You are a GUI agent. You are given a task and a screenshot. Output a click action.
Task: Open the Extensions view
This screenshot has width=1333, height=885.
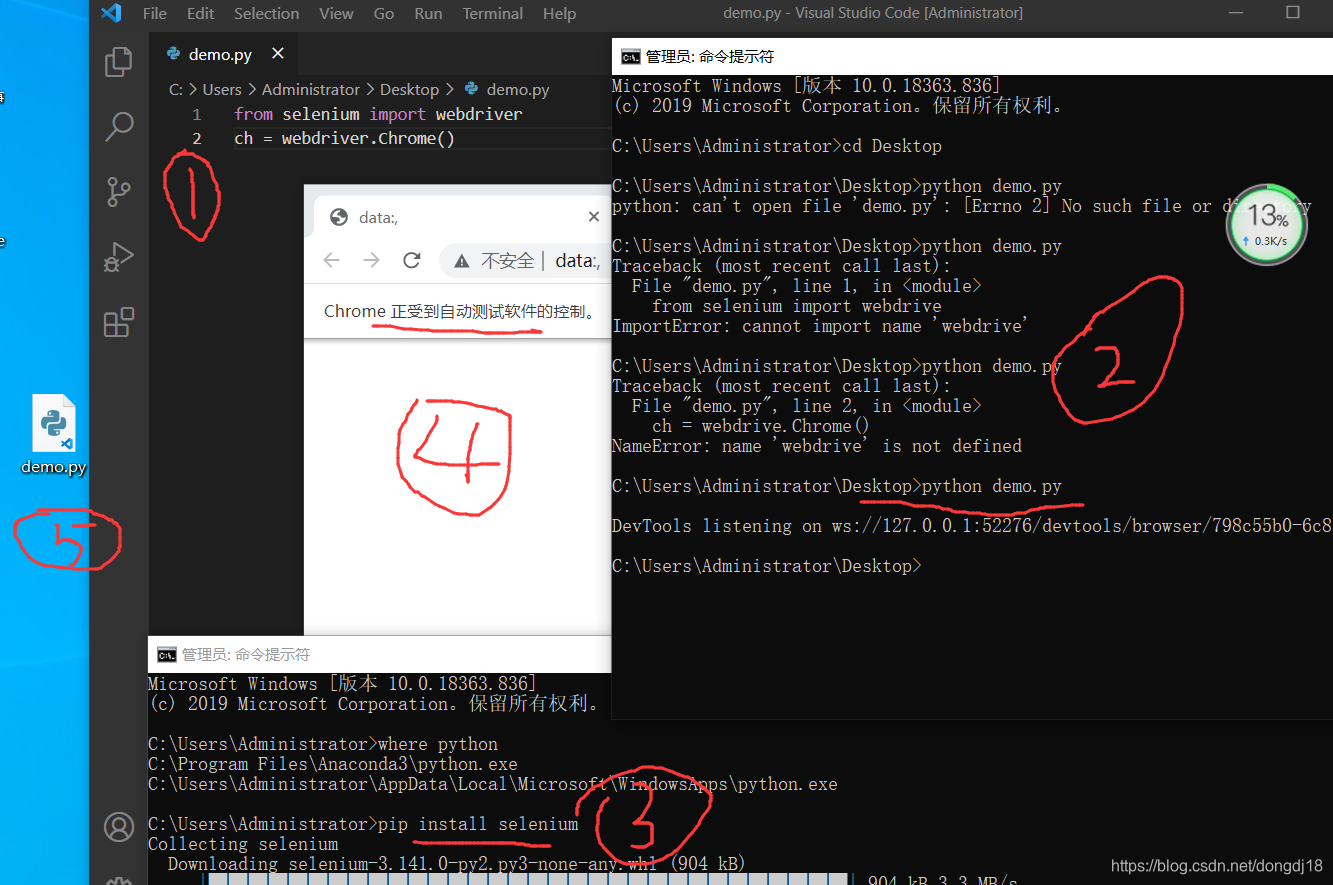pyautogui.click(x=119, y=322)
